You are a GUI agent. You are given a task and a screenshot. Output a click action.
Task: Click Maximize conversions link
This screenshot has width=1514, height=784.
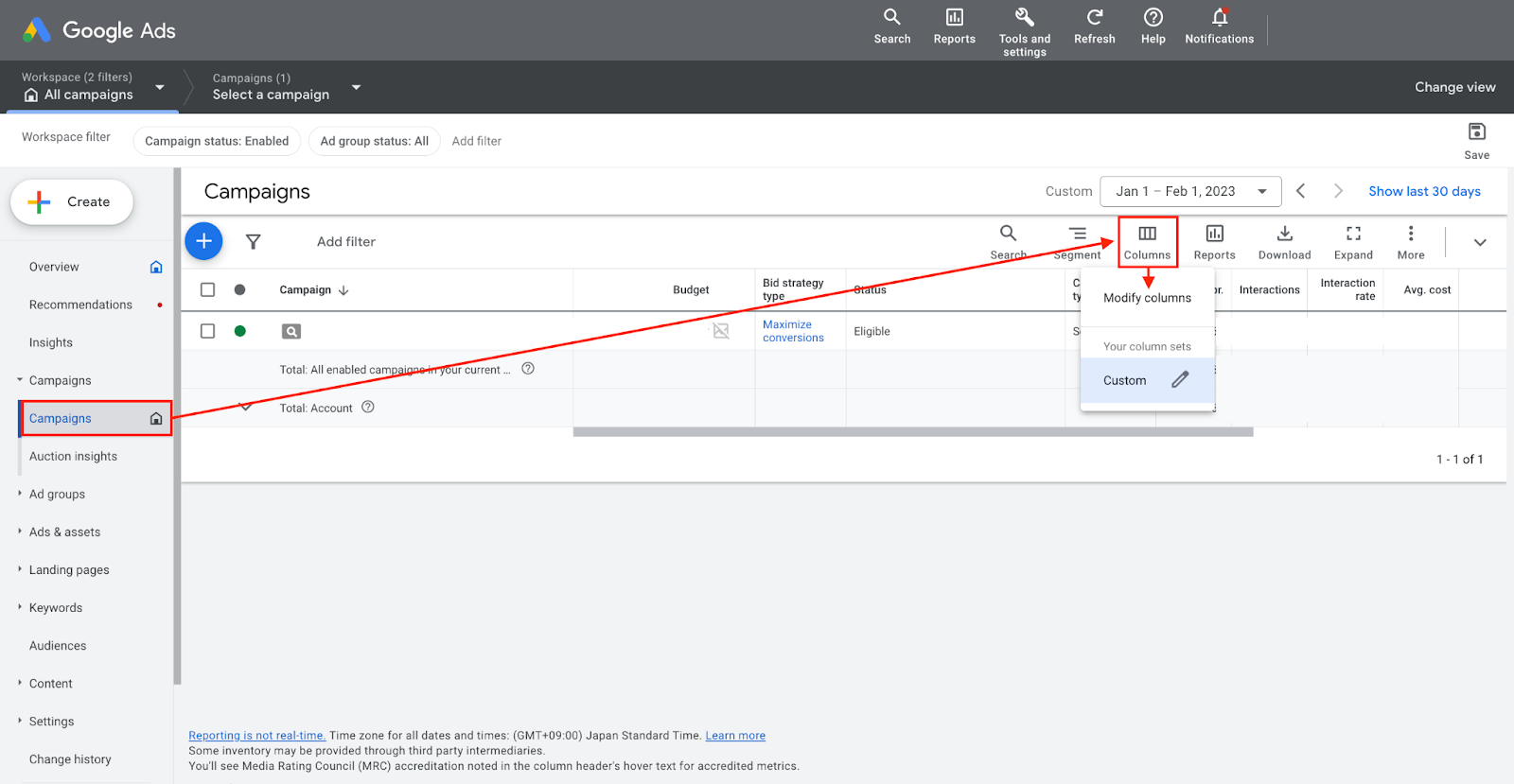click(793, 331)
